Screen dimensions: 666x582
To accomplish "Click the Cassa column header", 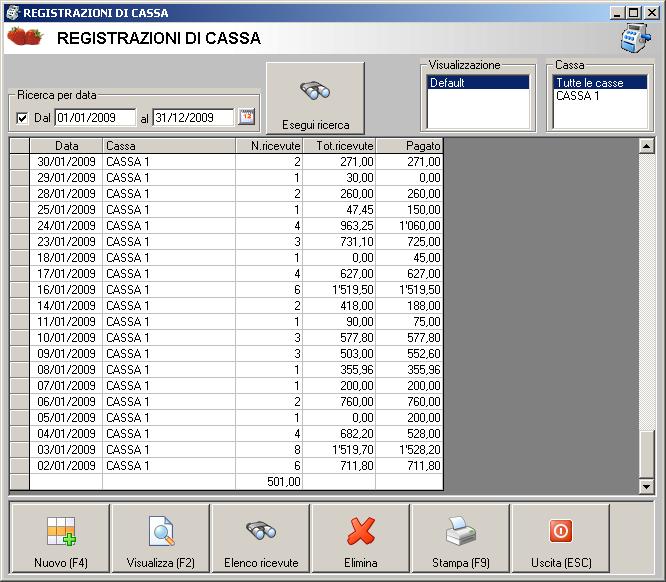I will (x=169, y=146).
